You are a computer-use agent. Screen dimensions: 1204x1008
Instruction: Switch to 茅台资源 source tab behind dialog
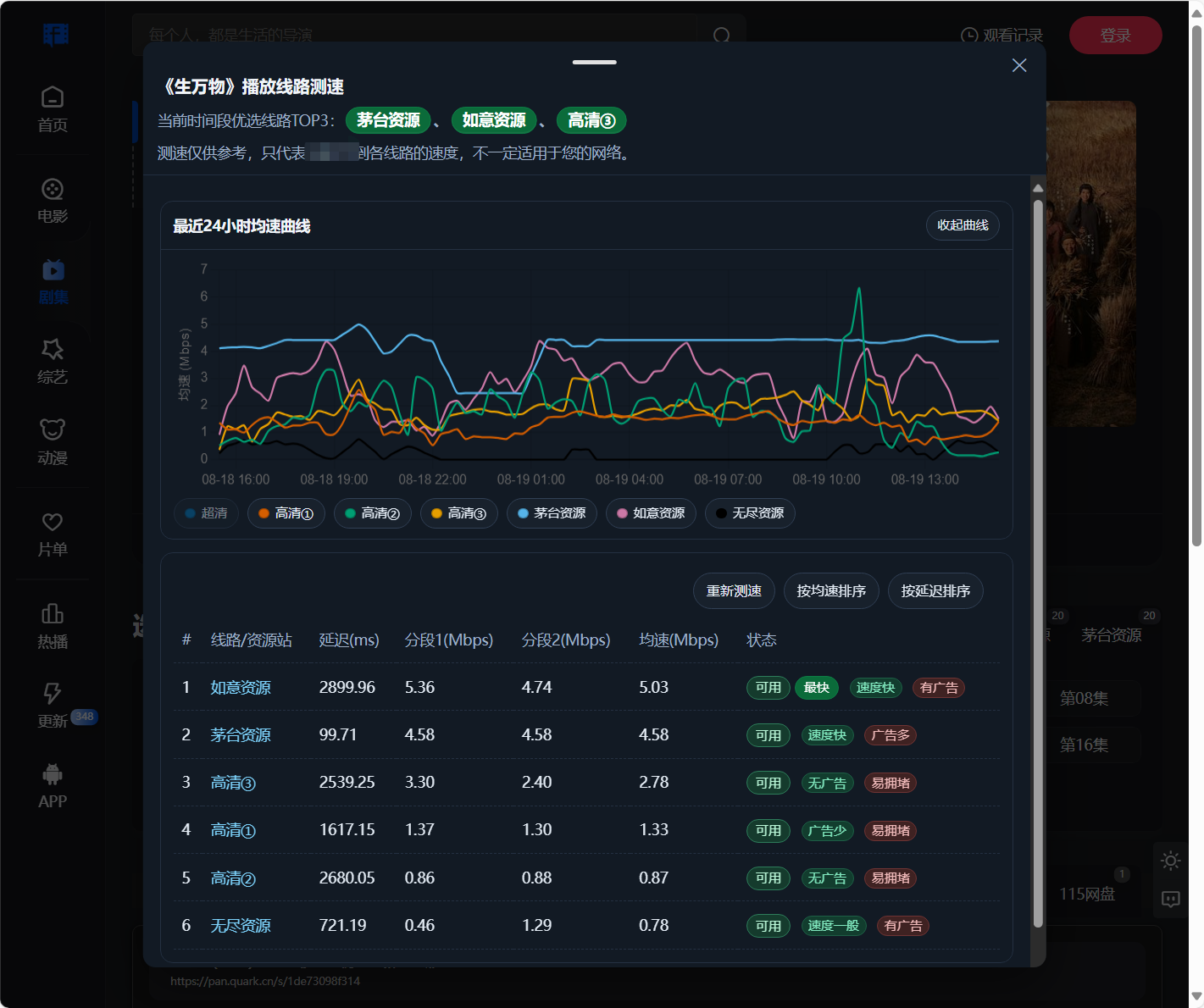[1112, 635]
